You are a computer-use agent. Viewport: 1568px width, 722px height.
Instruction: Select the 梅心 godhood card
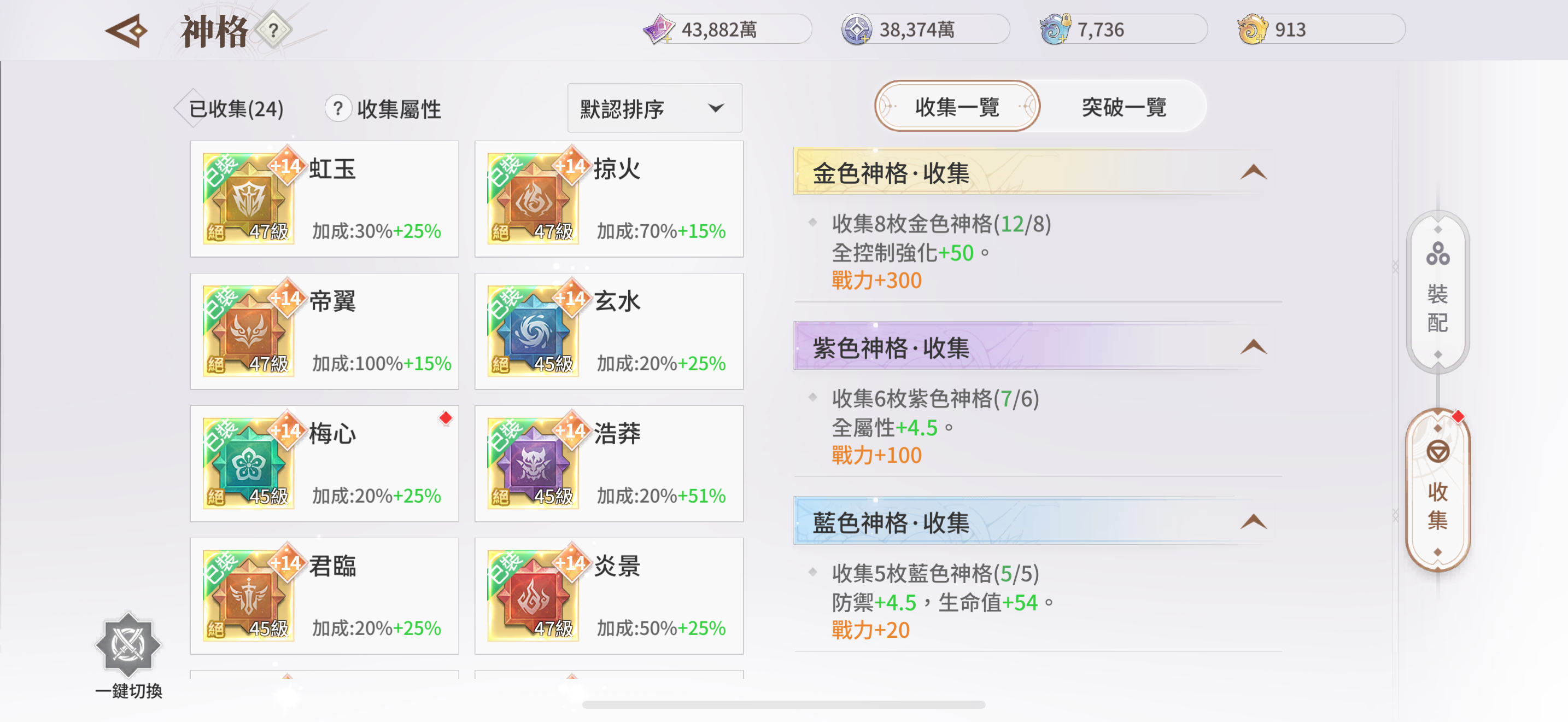pyautogui.click(x=324, y=463)
